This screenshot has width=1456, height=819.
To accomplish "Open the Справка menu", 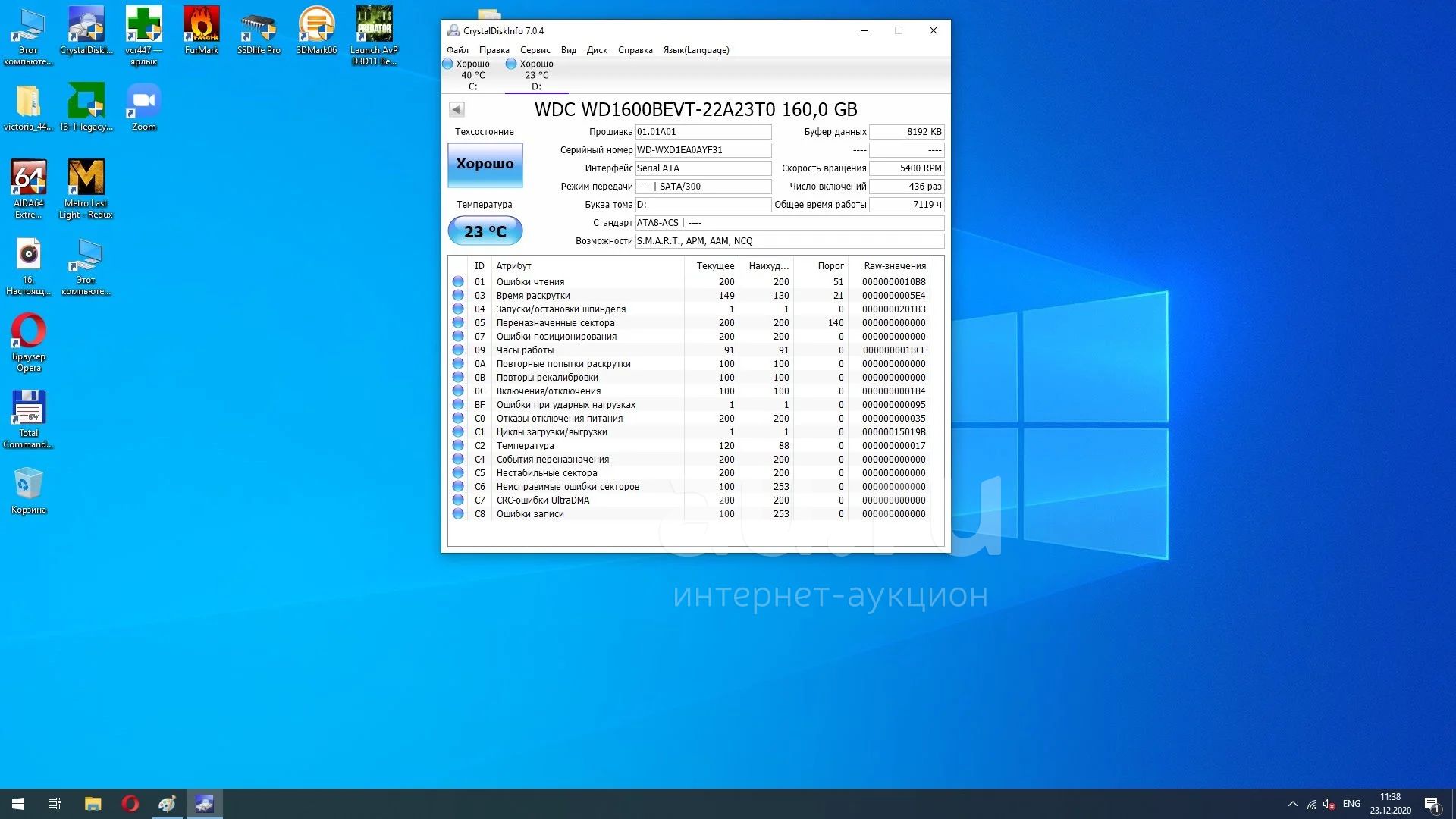I will (x=635, y=50).
